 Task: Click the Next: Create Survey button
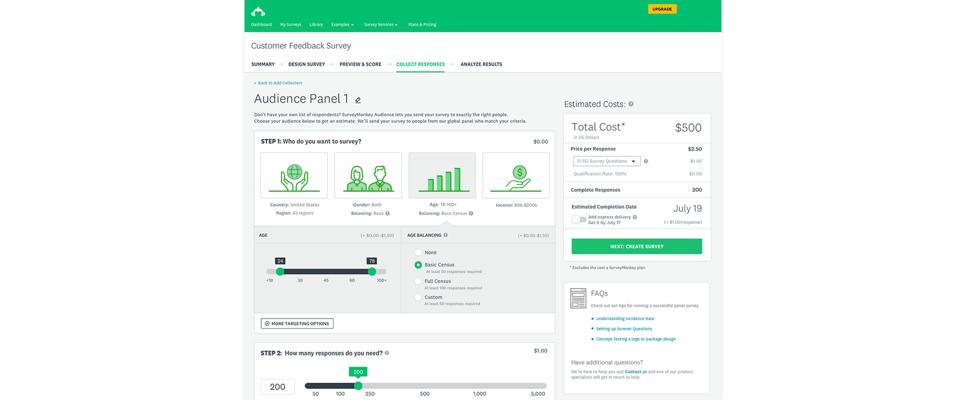tap(636, 246)
